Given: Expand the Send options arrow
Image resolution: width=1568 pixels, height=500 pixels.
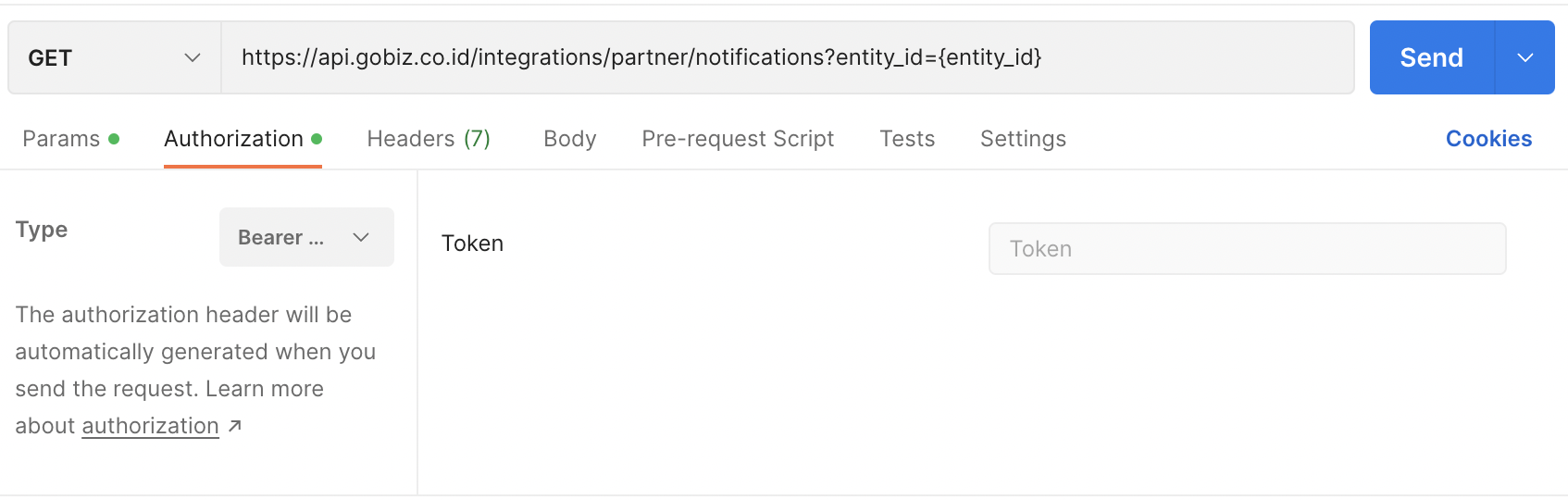Looking at the screenshot, I should pos(1525,57).
